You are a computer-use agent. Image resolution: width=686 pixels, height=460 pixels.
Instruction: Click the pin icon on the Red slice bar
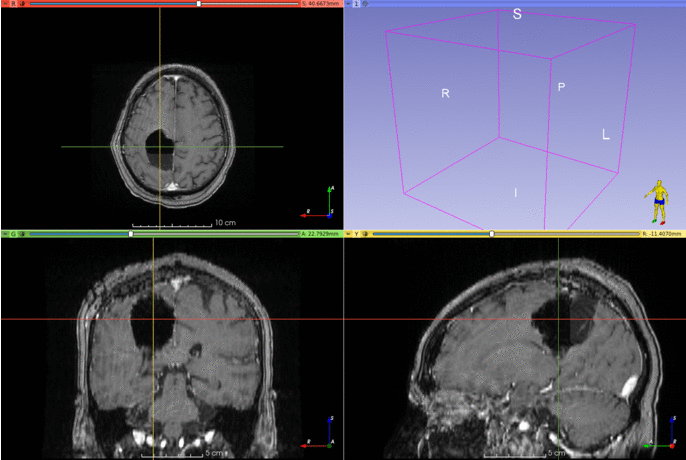coord(6,4)
